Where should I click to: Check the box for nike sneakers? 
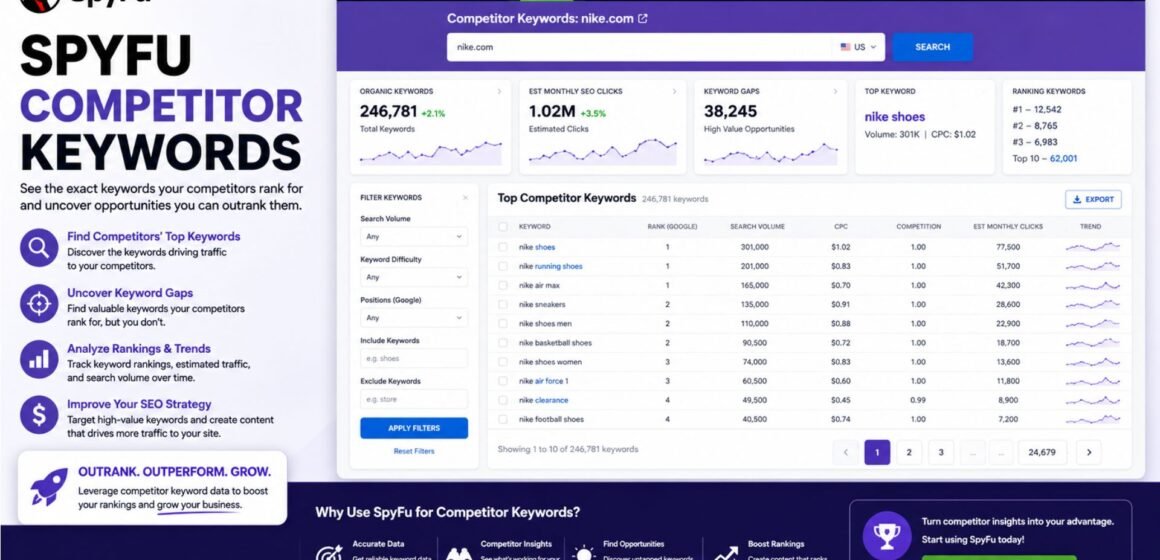503,304
